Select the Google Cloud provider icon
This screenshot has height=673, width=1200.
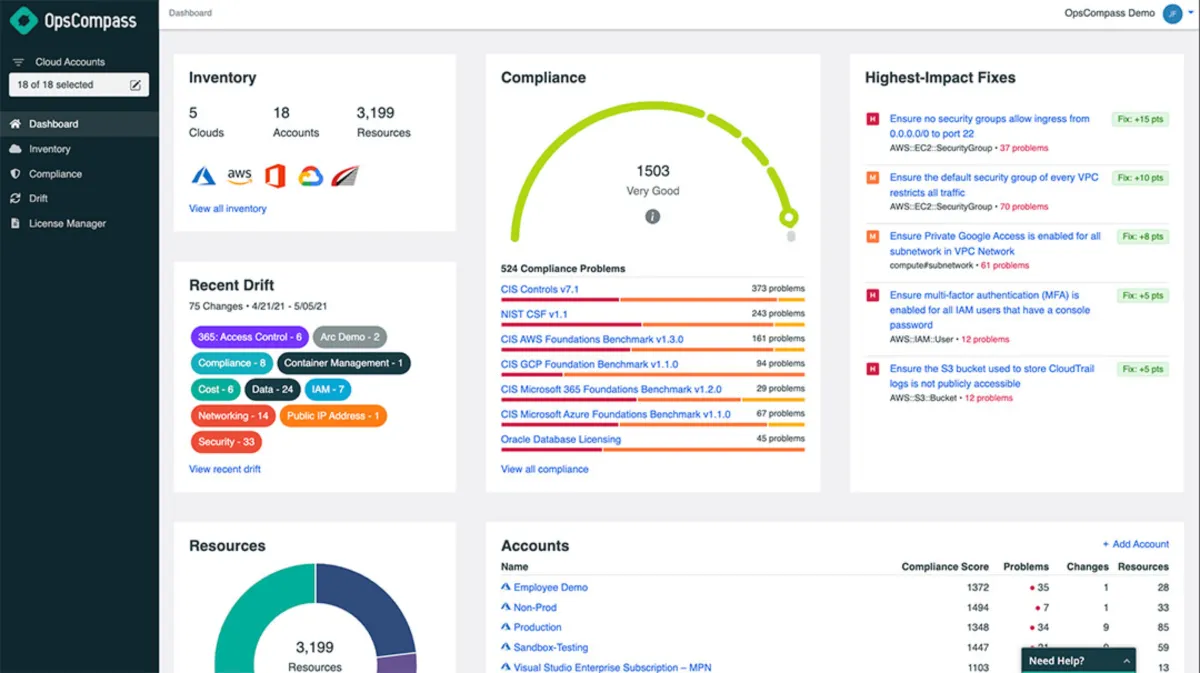point(310,176)
